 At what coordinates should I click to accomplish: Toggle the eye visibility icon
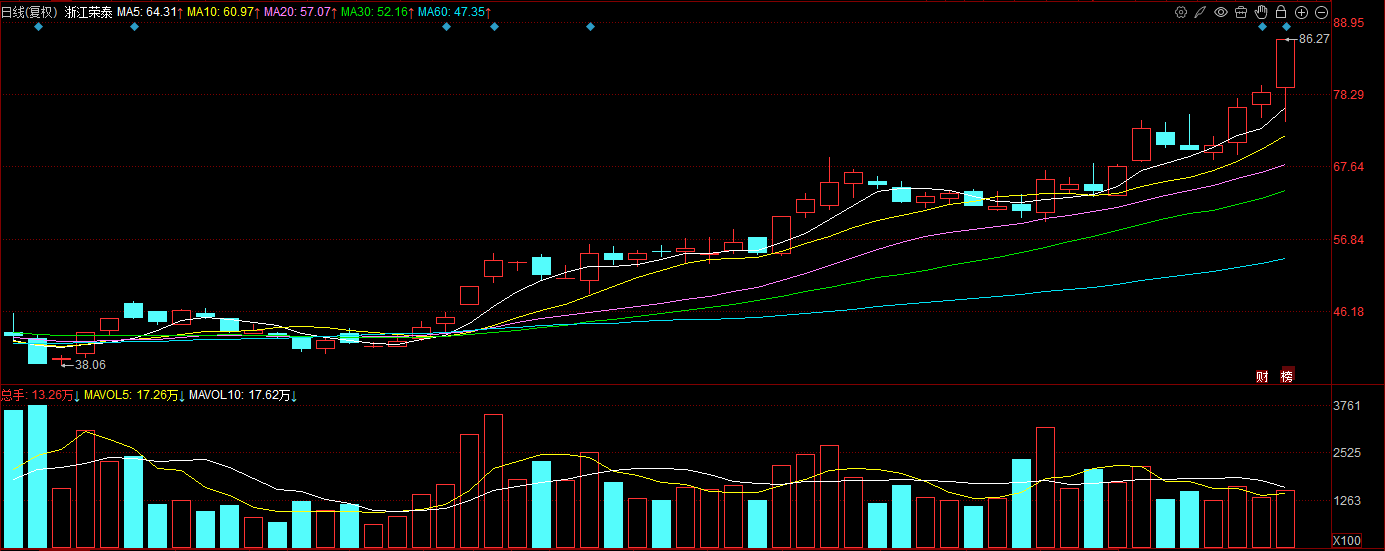coord(1221,12)
